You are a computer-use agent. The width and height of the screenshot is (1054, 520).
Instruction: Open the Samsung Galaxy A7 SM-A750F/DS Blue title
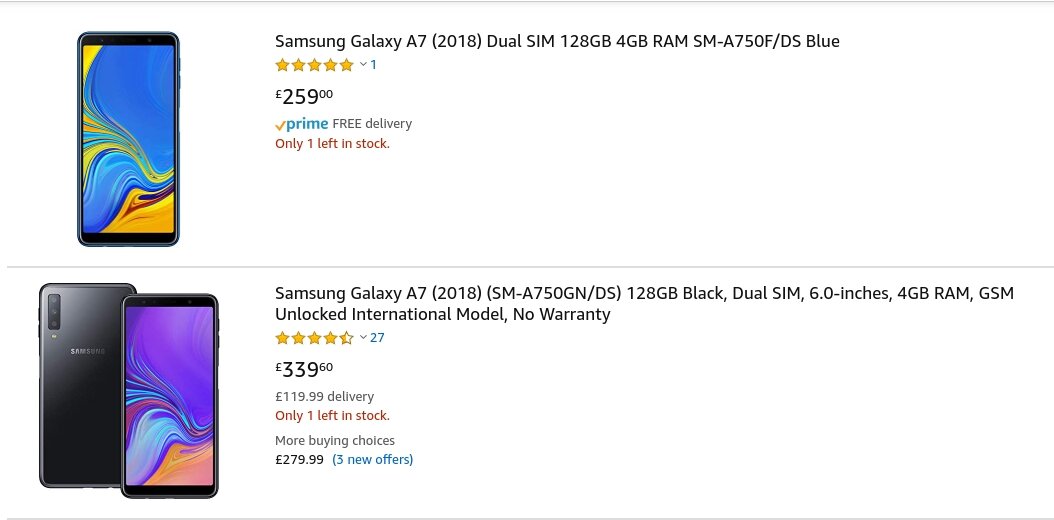click(x=557, y=41)
